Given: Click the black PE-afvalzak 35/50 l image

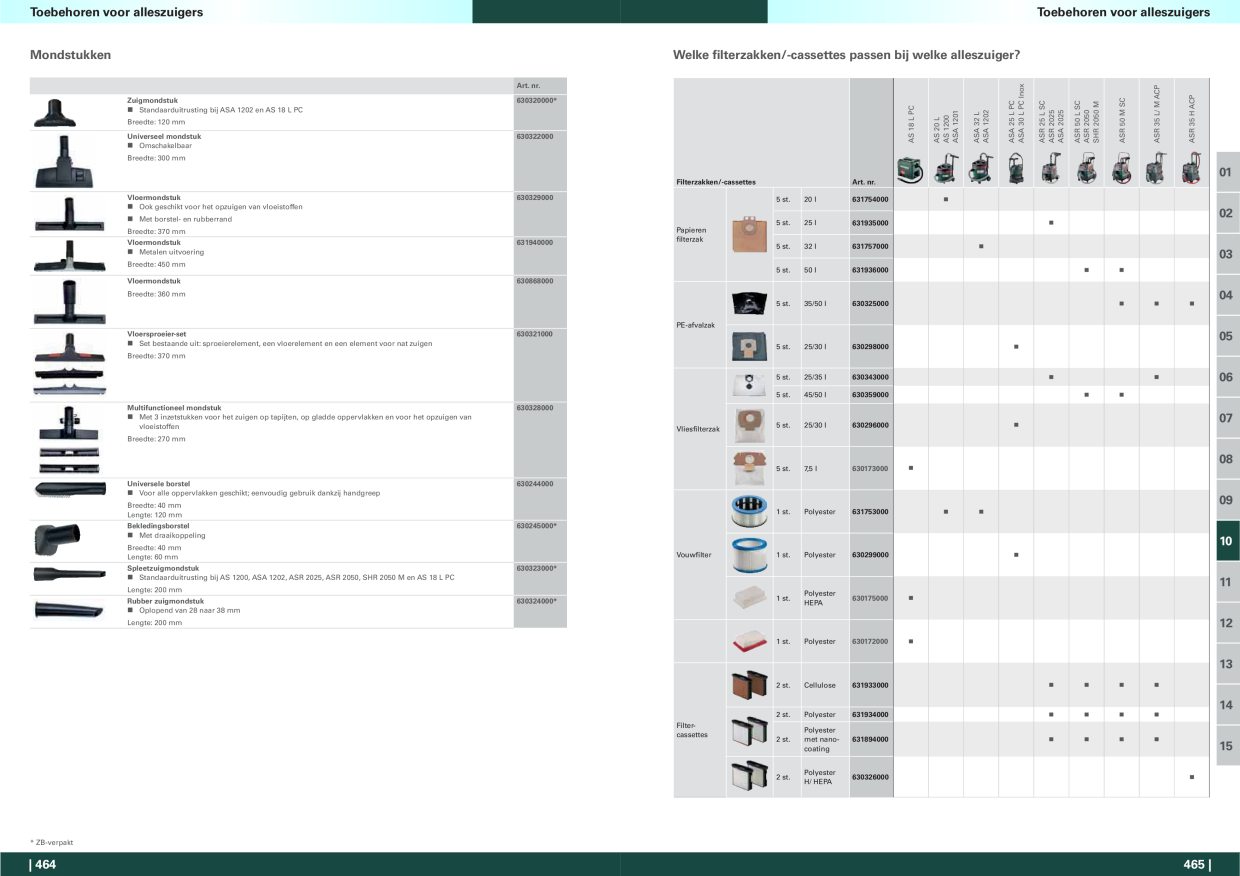Looking at the screenshot, I should (747, 302).
